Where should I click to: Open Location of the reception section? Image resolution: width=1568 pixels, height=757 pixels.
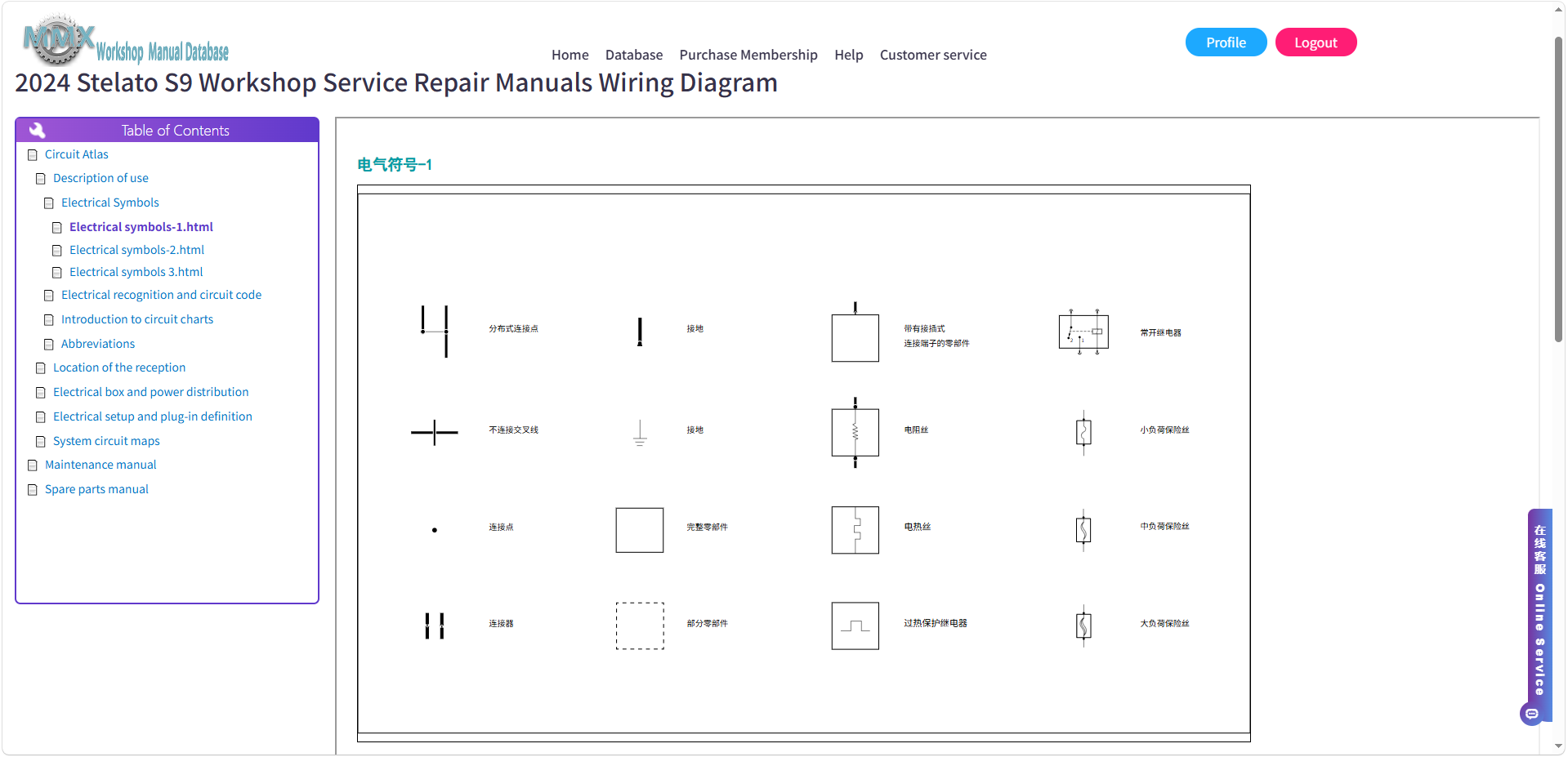pos(119,367)
